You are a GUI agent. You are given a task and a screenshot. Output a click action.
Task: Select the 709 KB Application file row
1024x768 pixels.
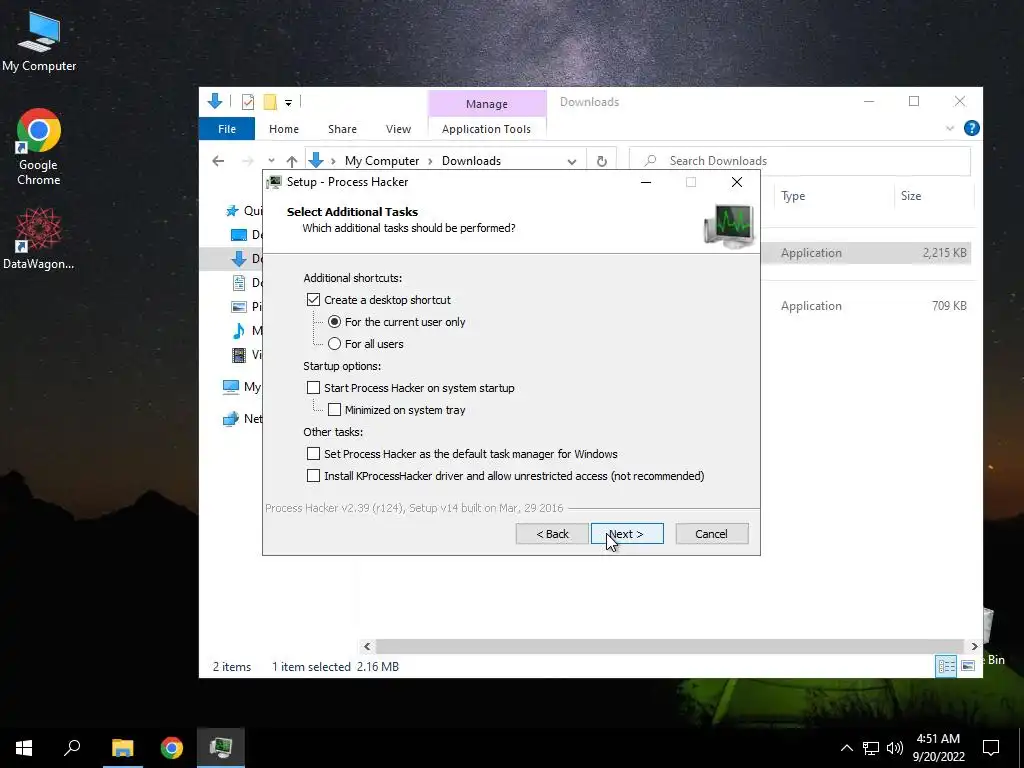866,306
